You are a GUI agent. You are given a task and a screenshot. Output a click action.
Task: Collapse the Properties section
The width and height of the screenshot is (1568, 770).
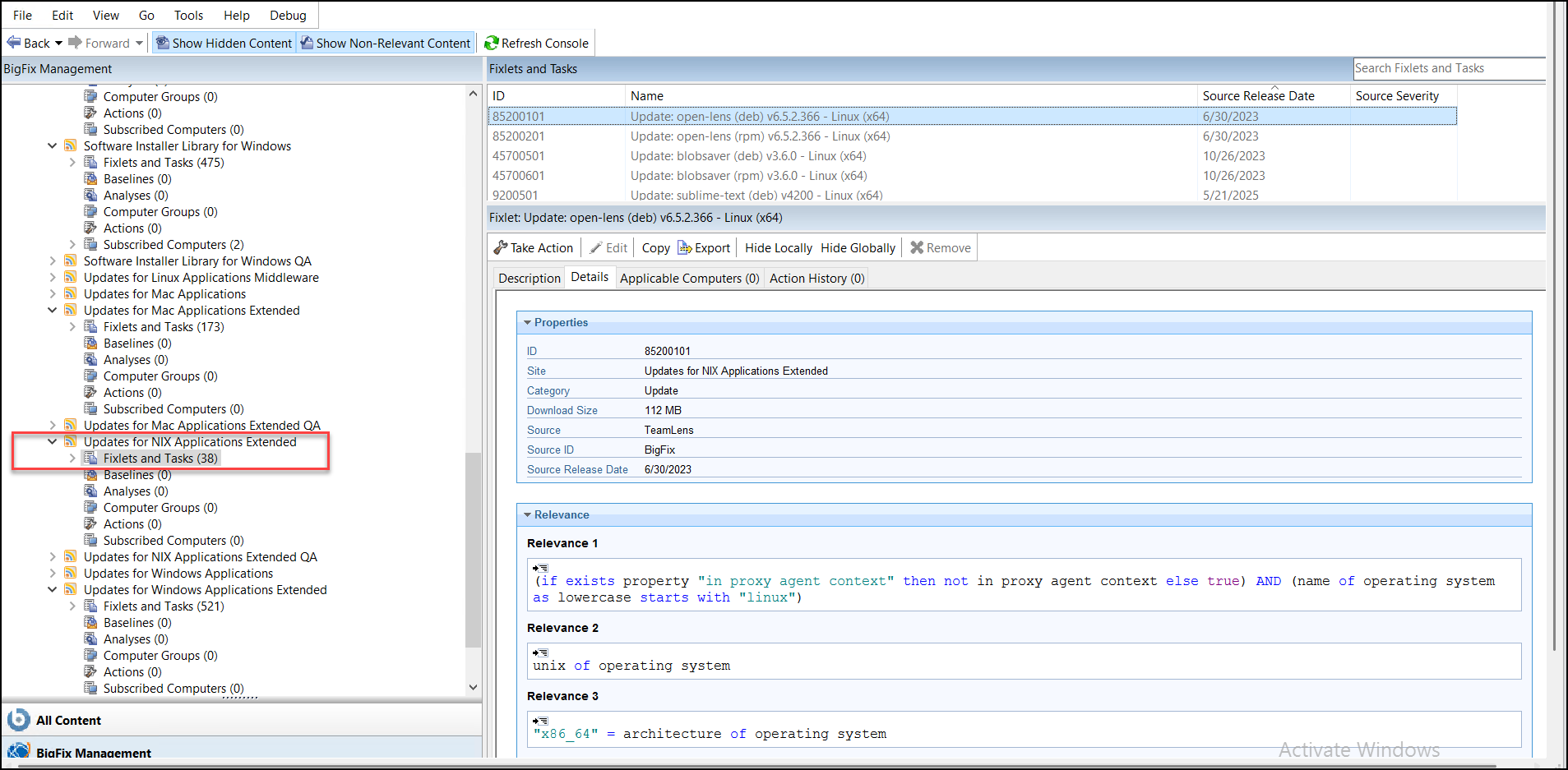[528, 322]
